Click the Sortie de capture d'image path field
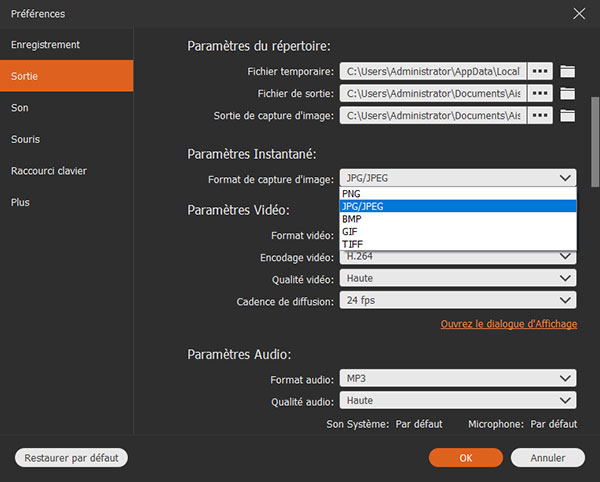The height and width of the screenshot is (482, 600). 433,116
